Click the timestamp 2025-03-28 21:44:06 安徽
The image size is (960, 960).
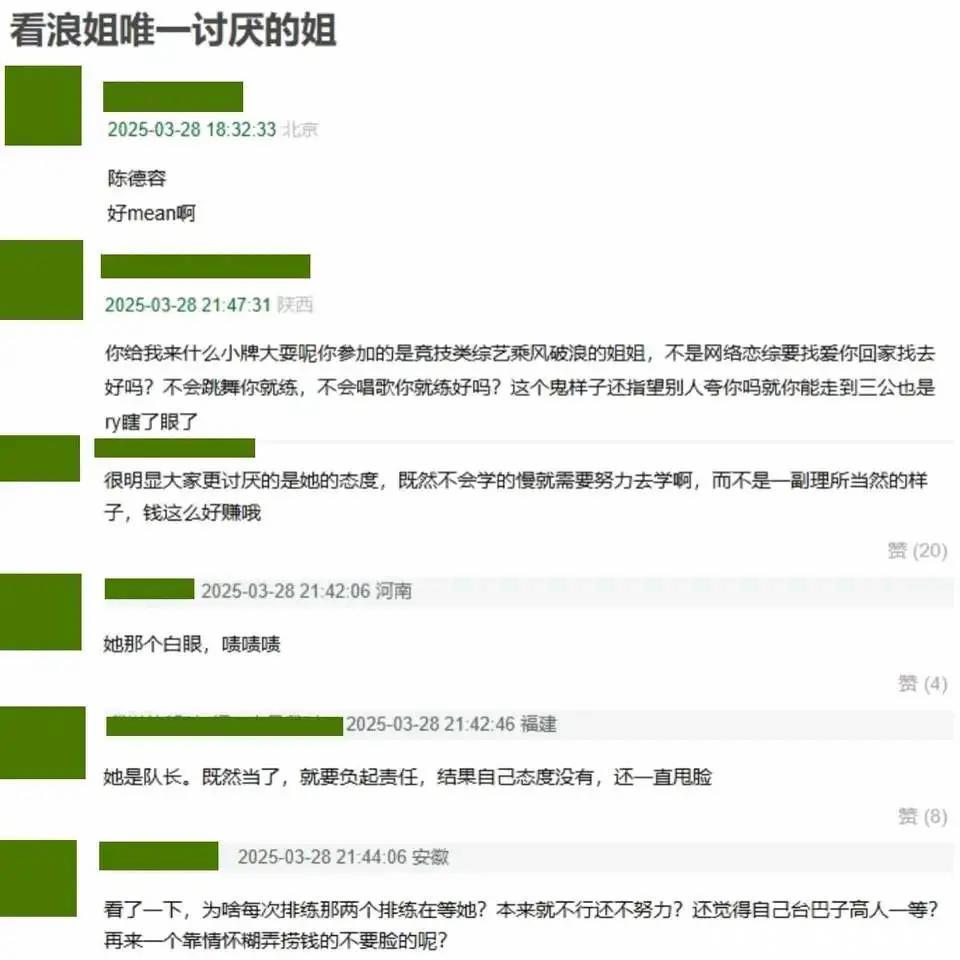(x=343, y=857)
